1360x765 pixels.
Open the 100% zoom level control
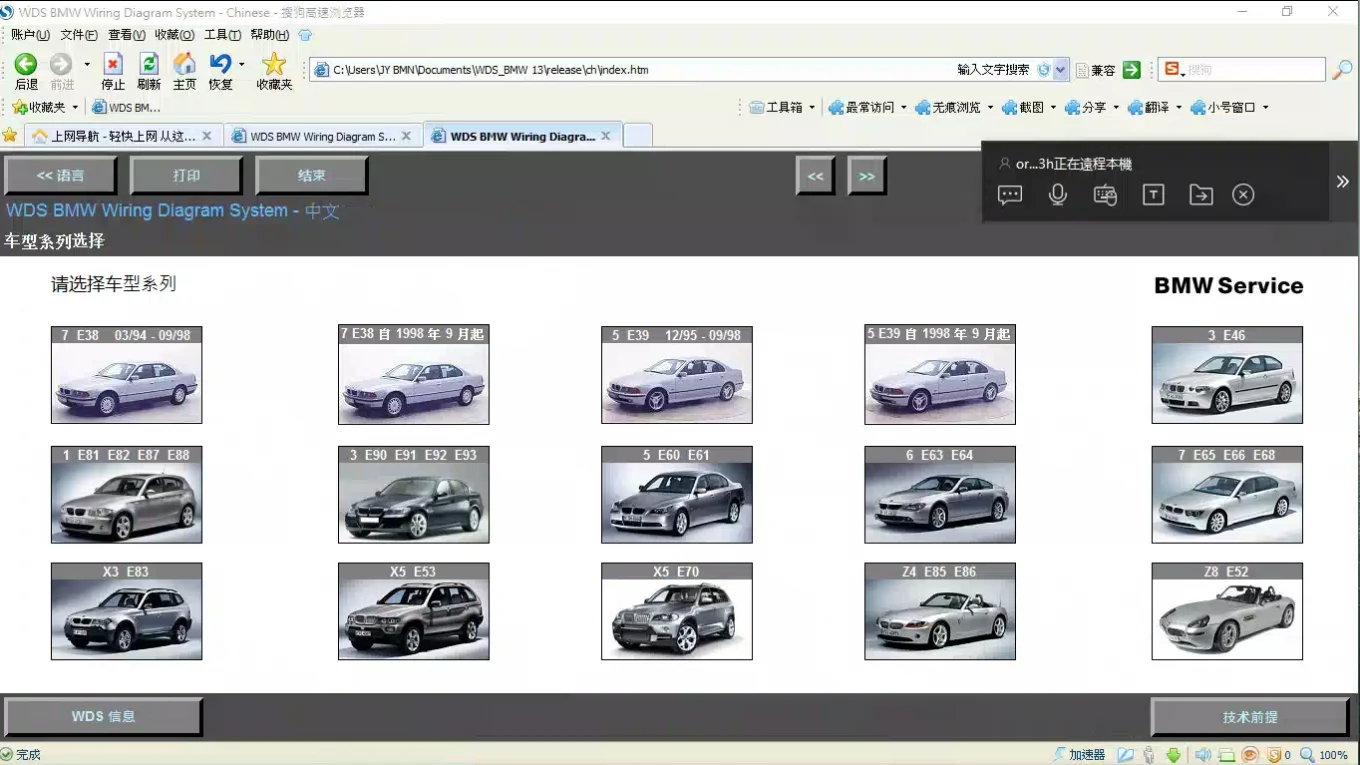1325,755
